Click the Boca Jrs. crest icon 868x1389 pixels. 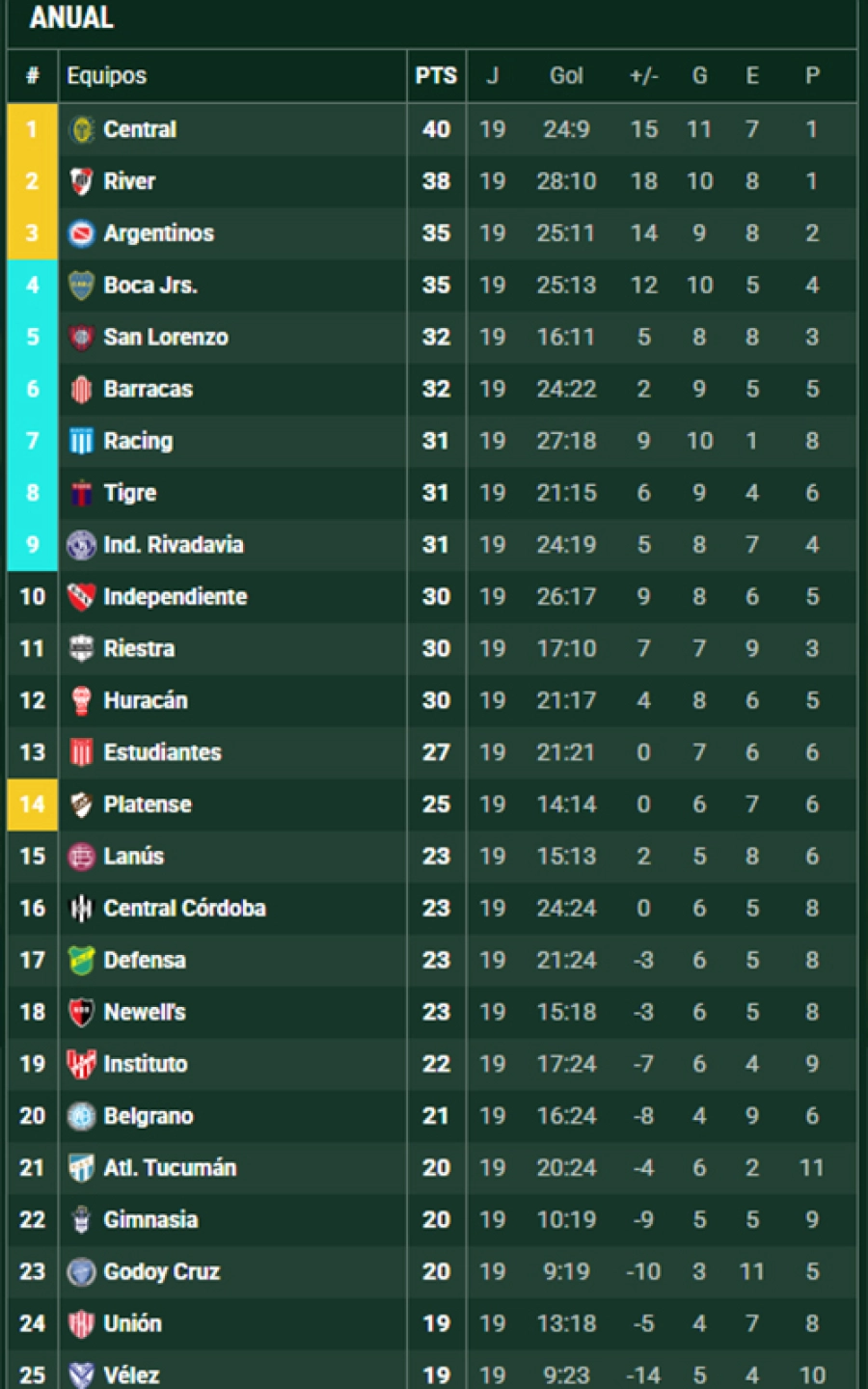[x=81, y=286]
